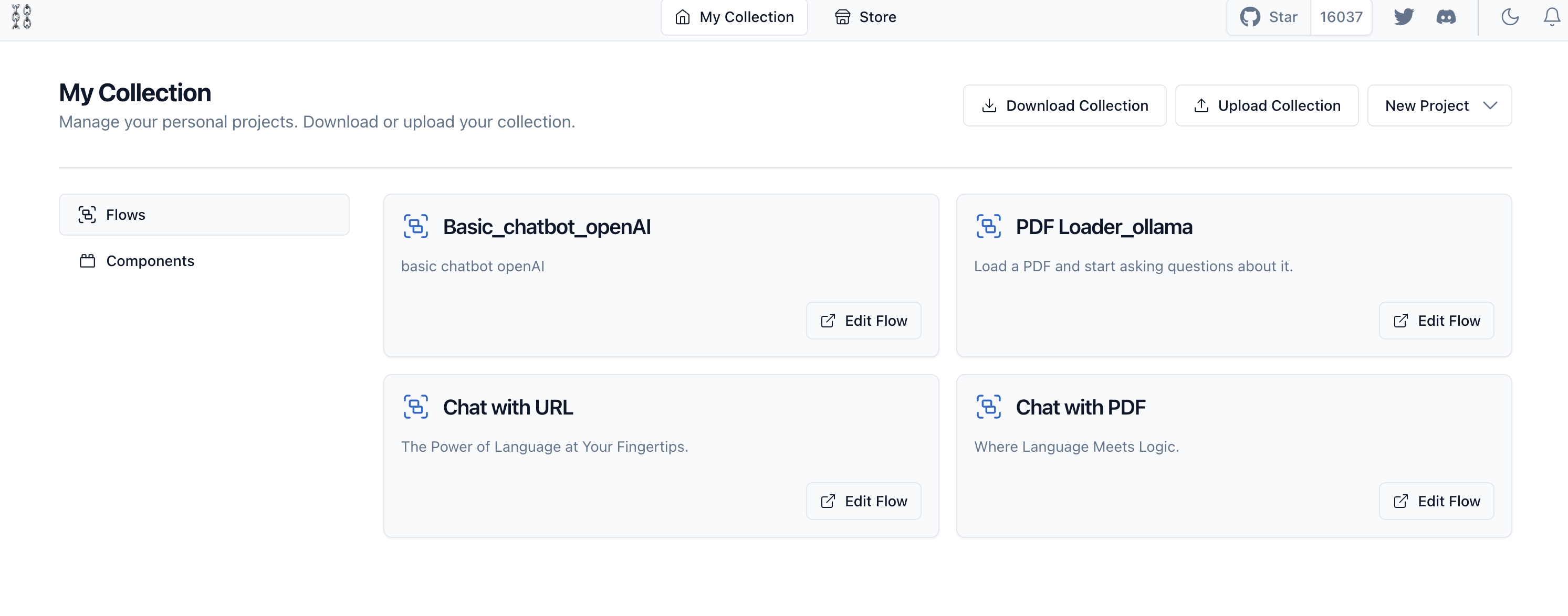Toggle dark mode with the moon icon

(1510, 16)
